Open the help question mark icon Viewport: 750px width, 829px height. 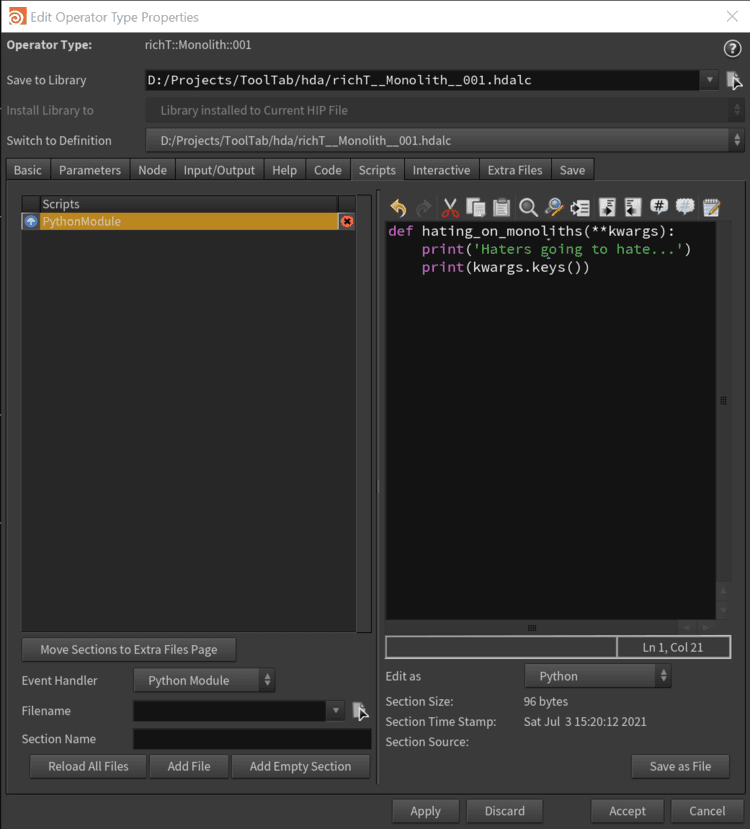click(x=731, y=48)
